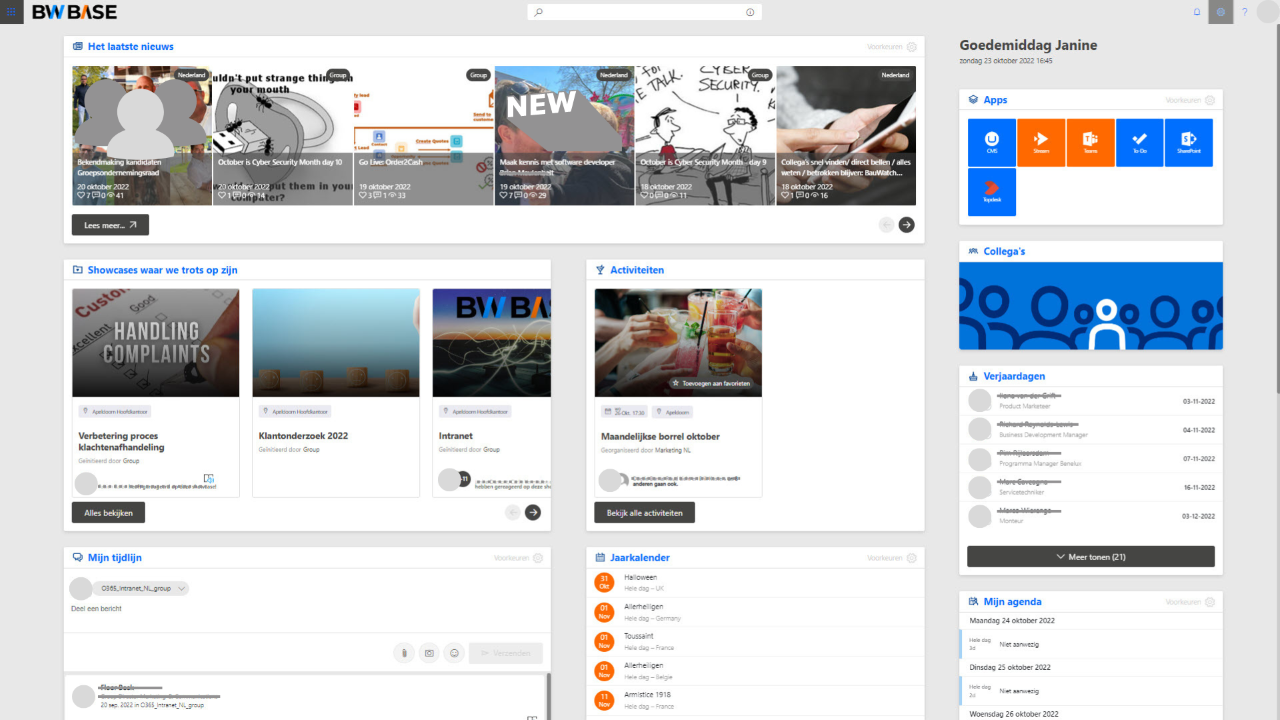Open the Intranet showcase card
1280x720 pixels.
point(492,392)
